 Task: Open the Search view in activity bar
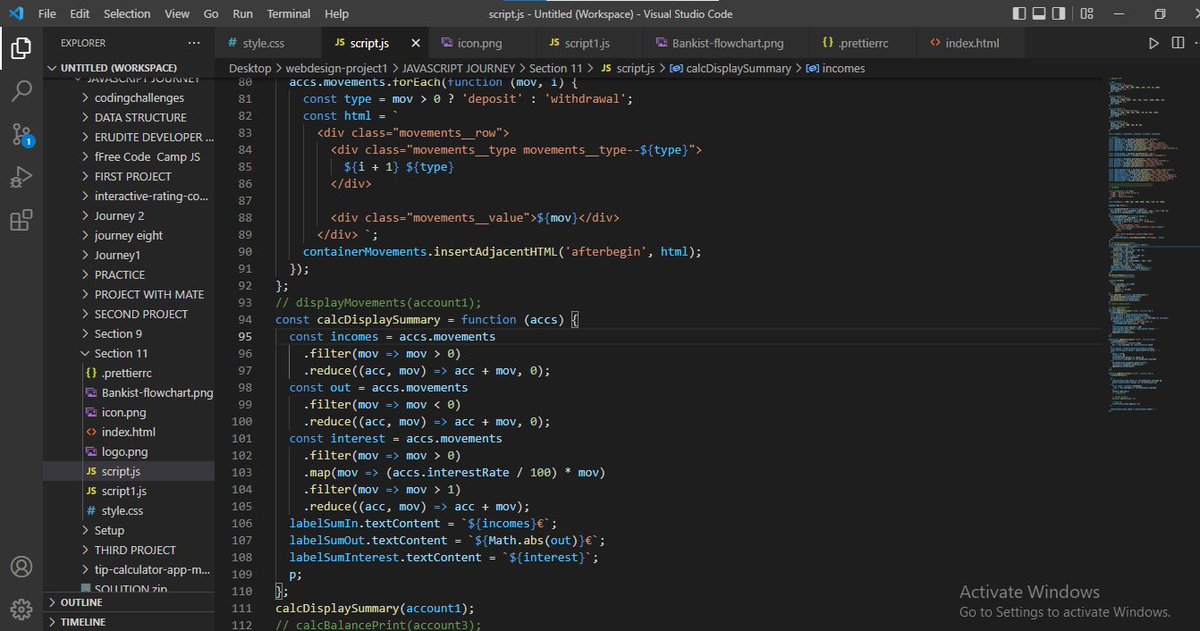21,92
